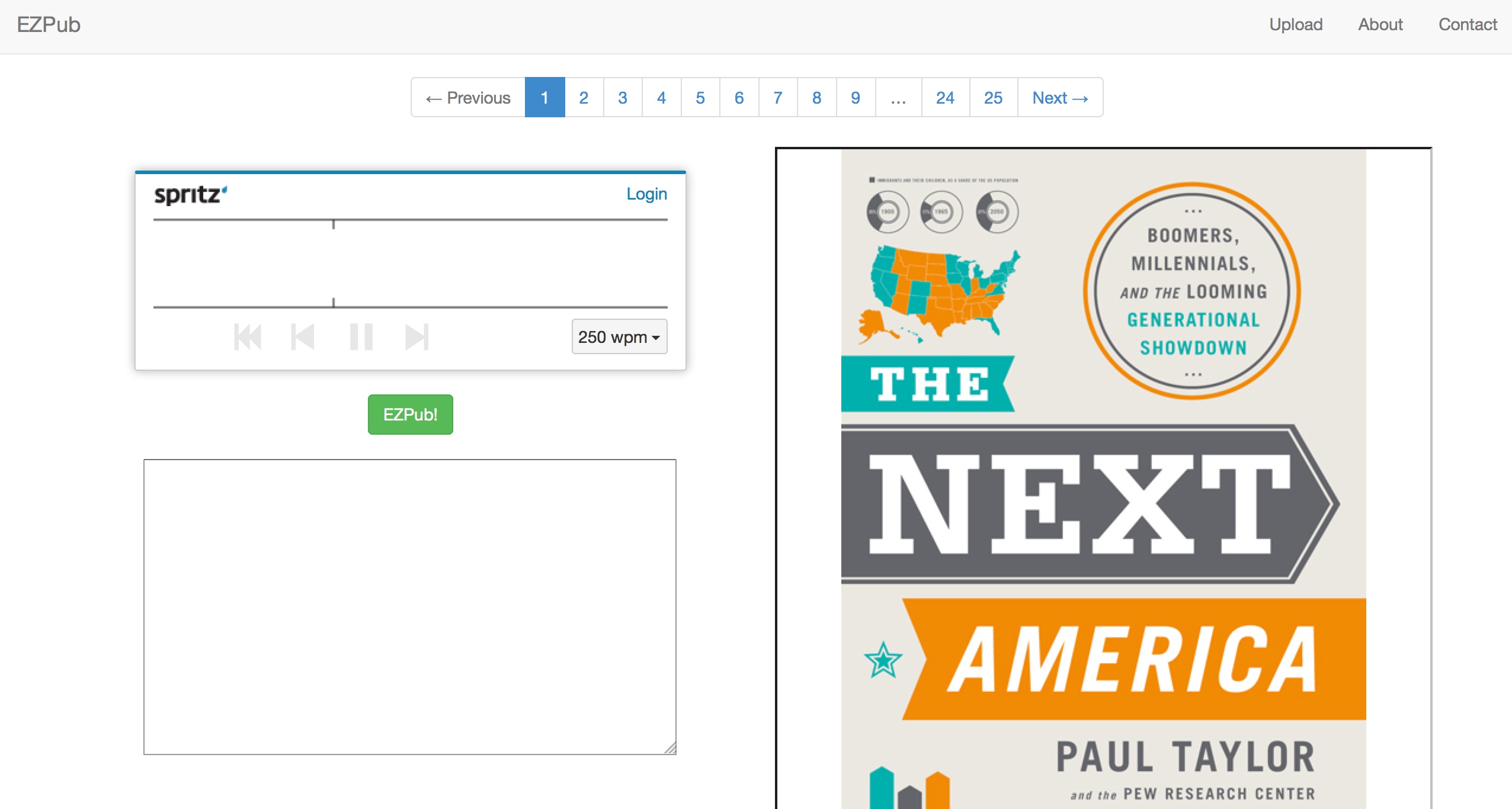Viewport: 1512px width, 809px height.
Task: Click the EZPub brand logo
Action: pyautogui.click(x=49, y=25)
